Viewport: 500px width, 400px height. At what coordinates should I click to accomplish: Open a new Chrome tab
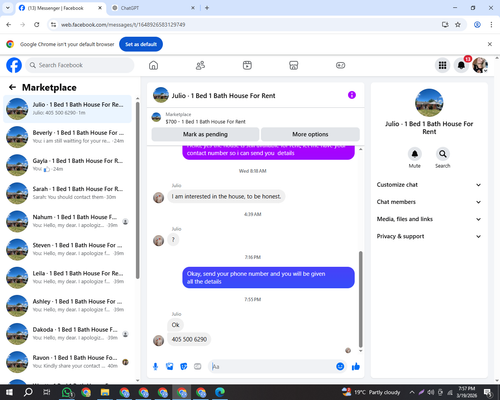(207, 8)
